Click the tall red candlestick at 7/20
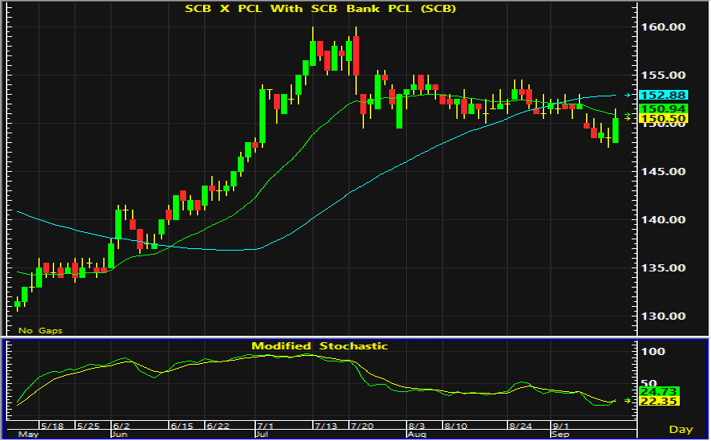711x441 pixels. click(356, 55)
